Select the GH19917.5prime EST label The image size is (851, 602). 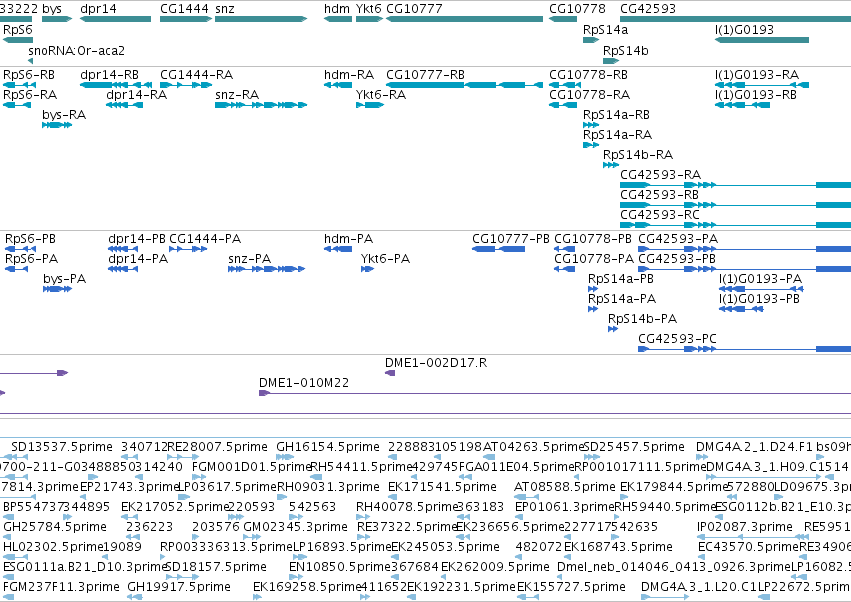point(179,587)
